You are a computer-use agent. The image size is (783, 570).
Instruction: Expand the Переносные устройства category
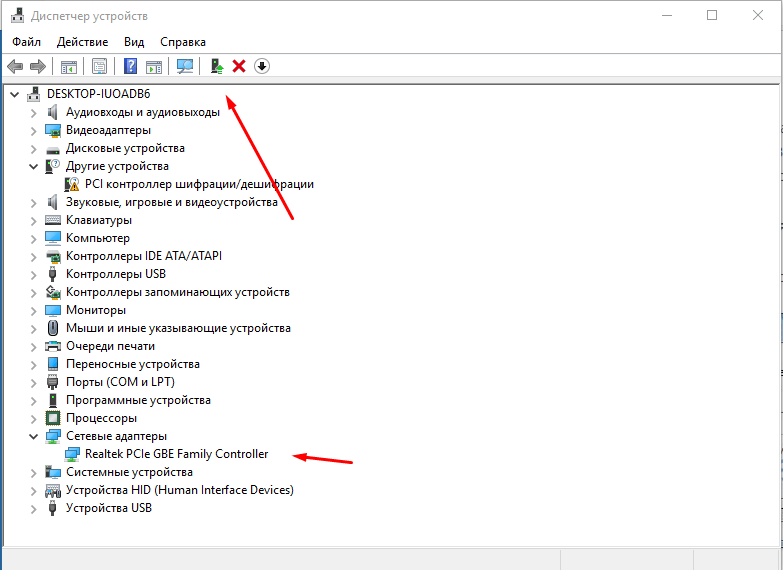(33, 365)
